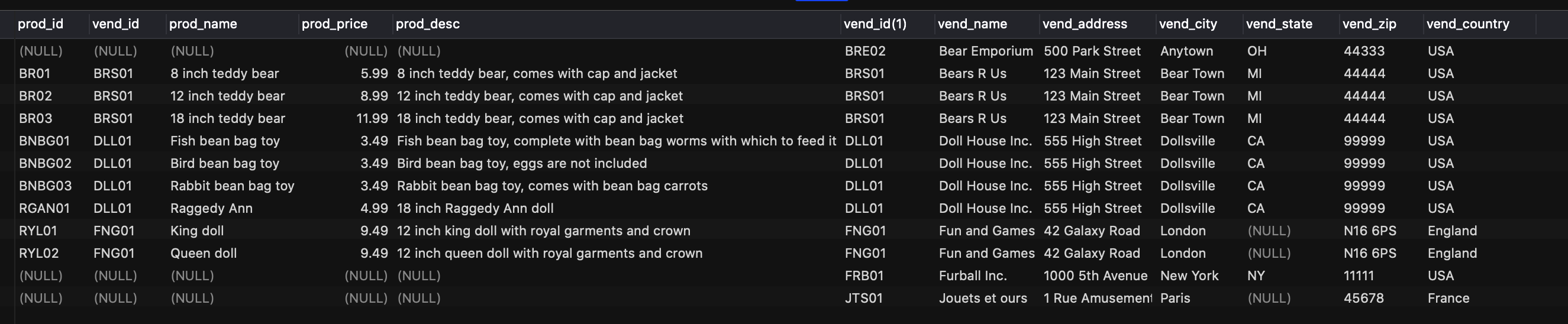
Task: Click the Bird bean bag toy description cell
Action: point(522,164)
